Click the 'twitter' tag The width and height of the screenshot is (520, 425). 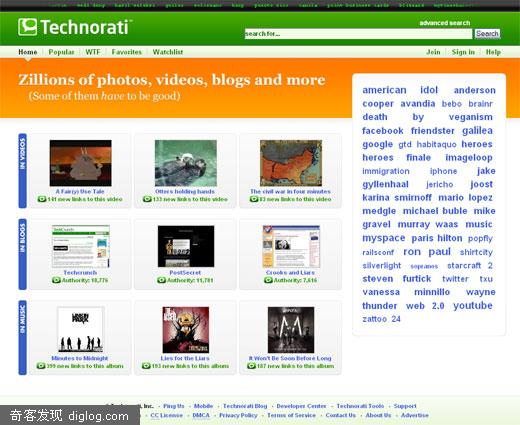point(455,279)
